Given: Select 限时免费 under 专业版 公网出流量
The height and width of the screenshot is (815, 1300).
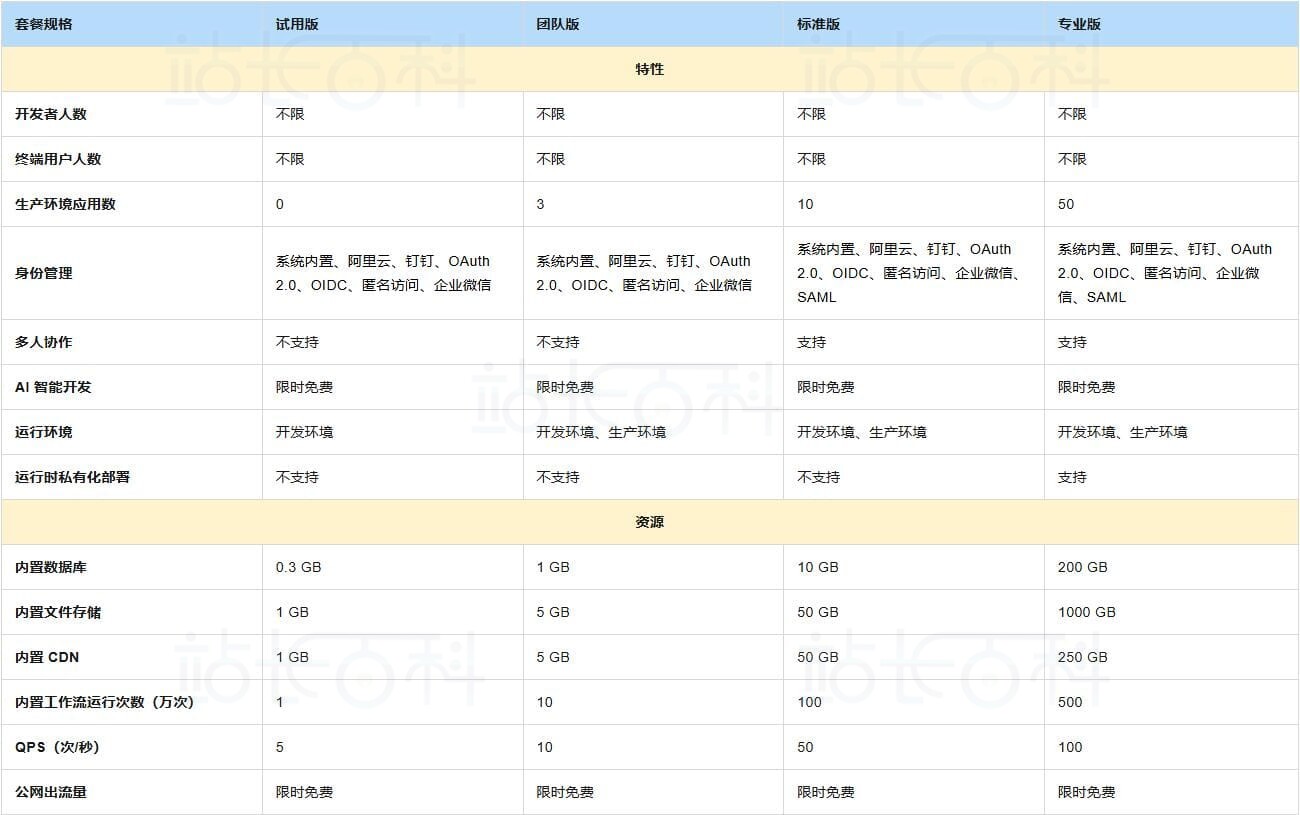Looking at the screenshot, I should 1084,792.
